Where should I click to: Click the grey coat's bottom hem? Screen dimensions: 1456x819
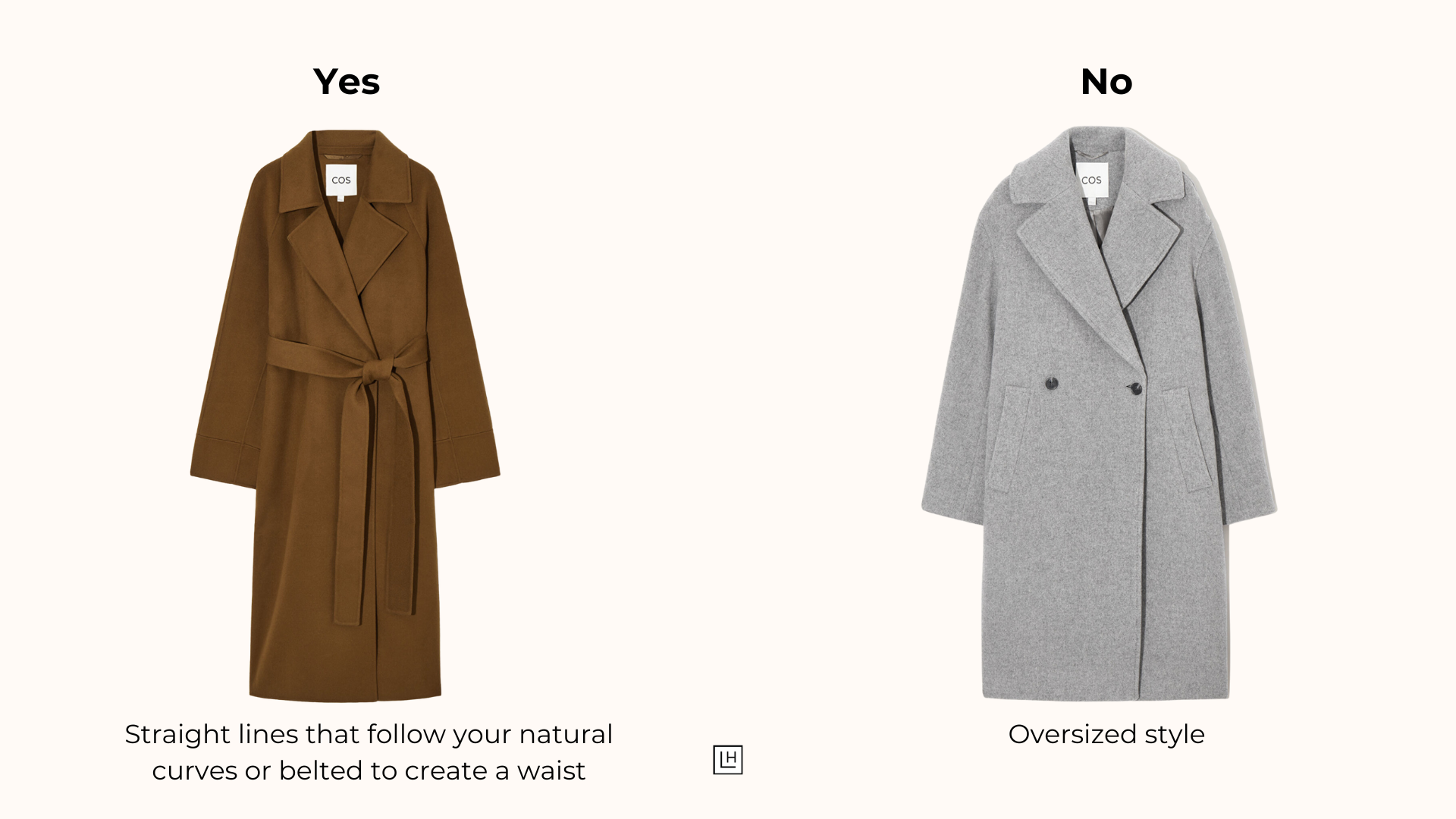pyautogui.click(x=1106, y=692)
